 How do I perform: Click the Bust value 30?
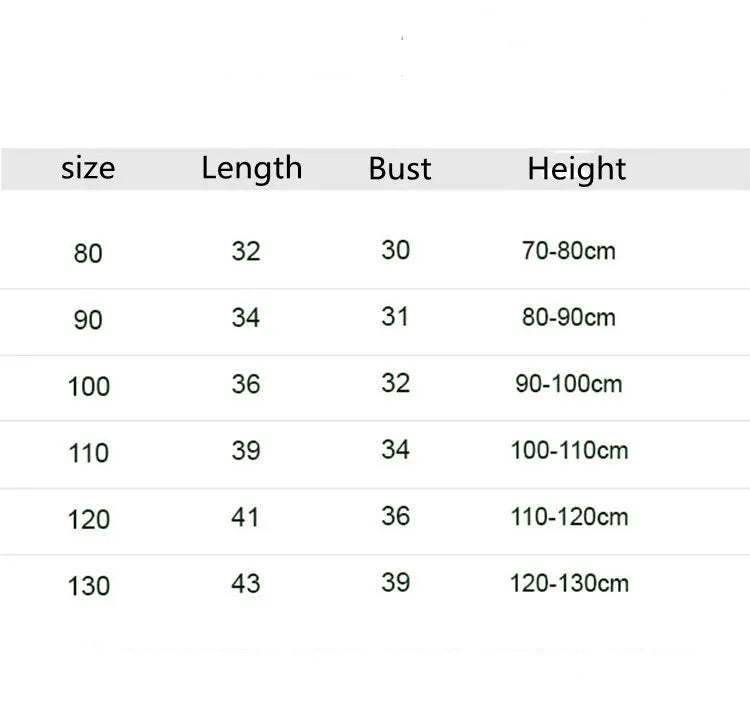coord(395,250)
